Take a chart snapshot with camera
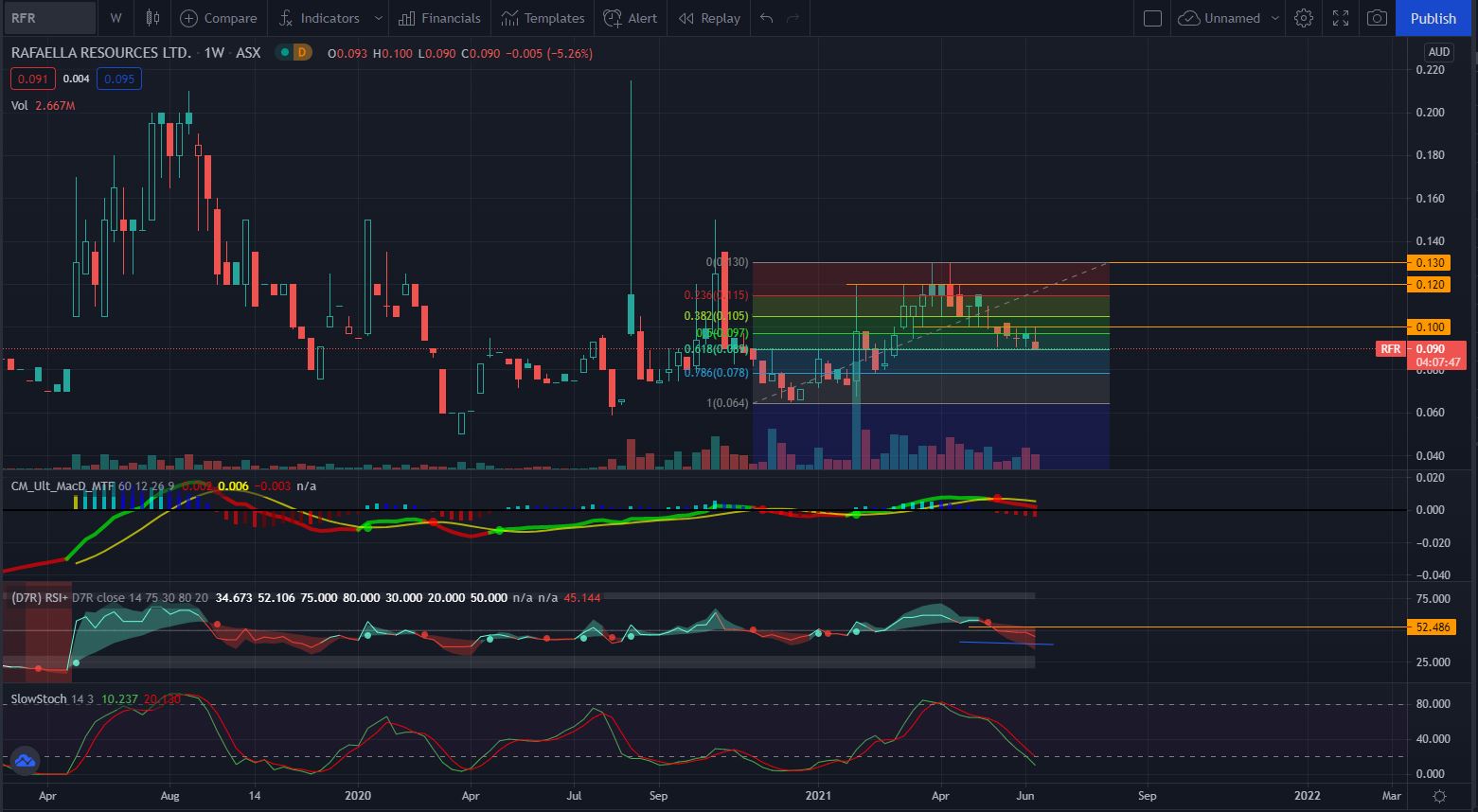The image size is (1478, 812). click(1378, 18)
